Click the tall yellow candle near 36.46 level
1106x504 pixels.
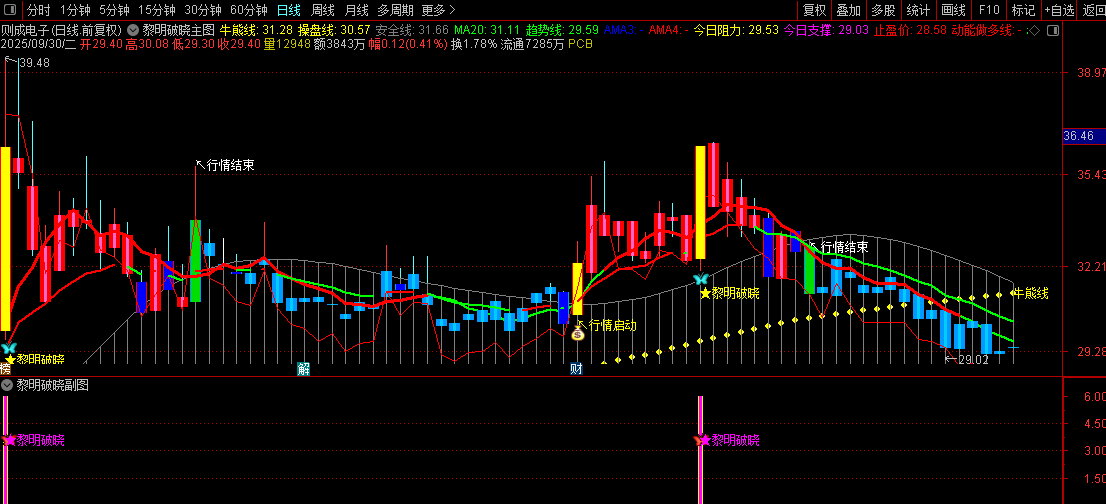click(x=700, y=203)
